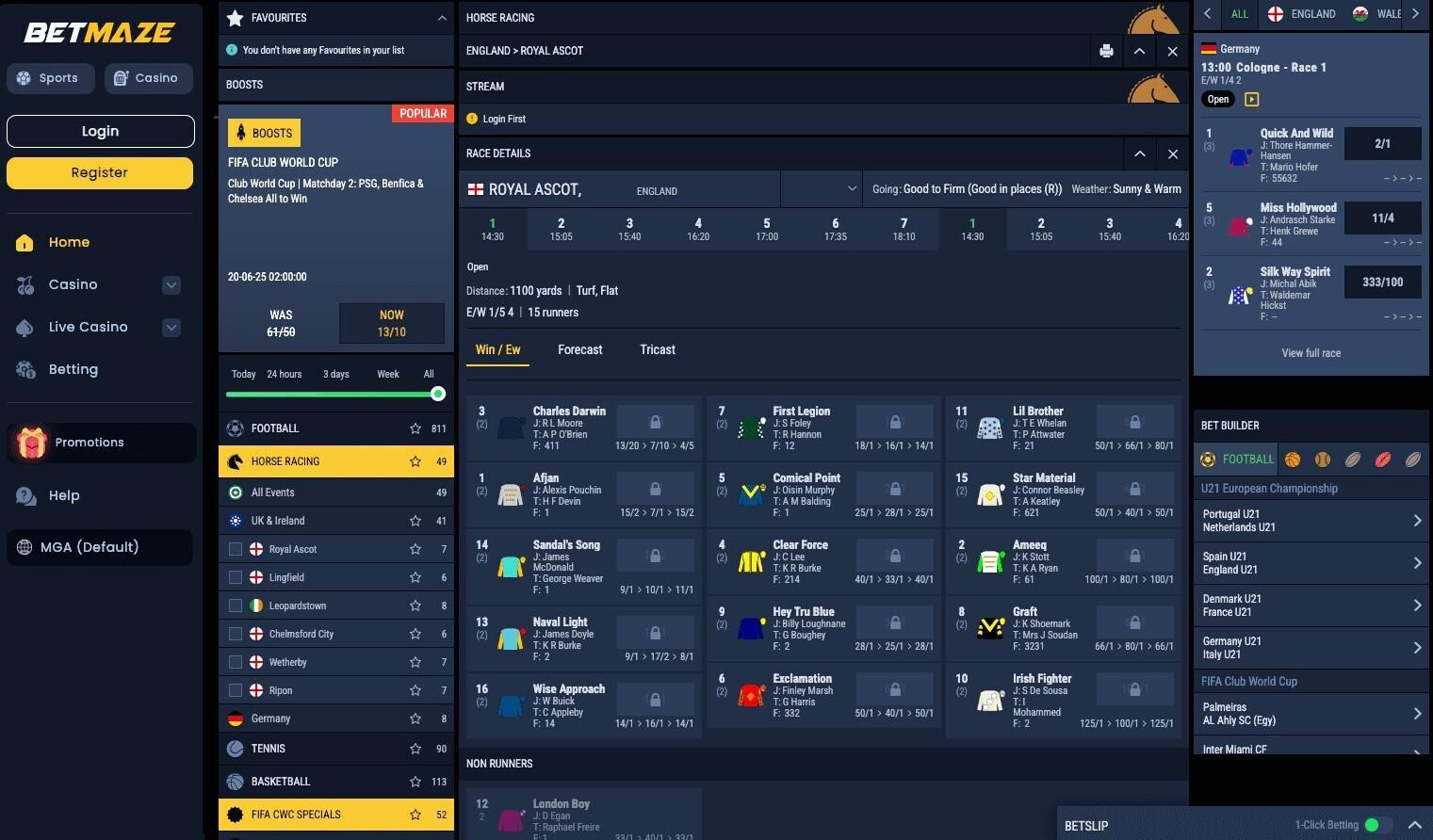Favourite the Football sport star
Image resolution: width=1433 pixels, height=840 pixels.
[415, 428]
